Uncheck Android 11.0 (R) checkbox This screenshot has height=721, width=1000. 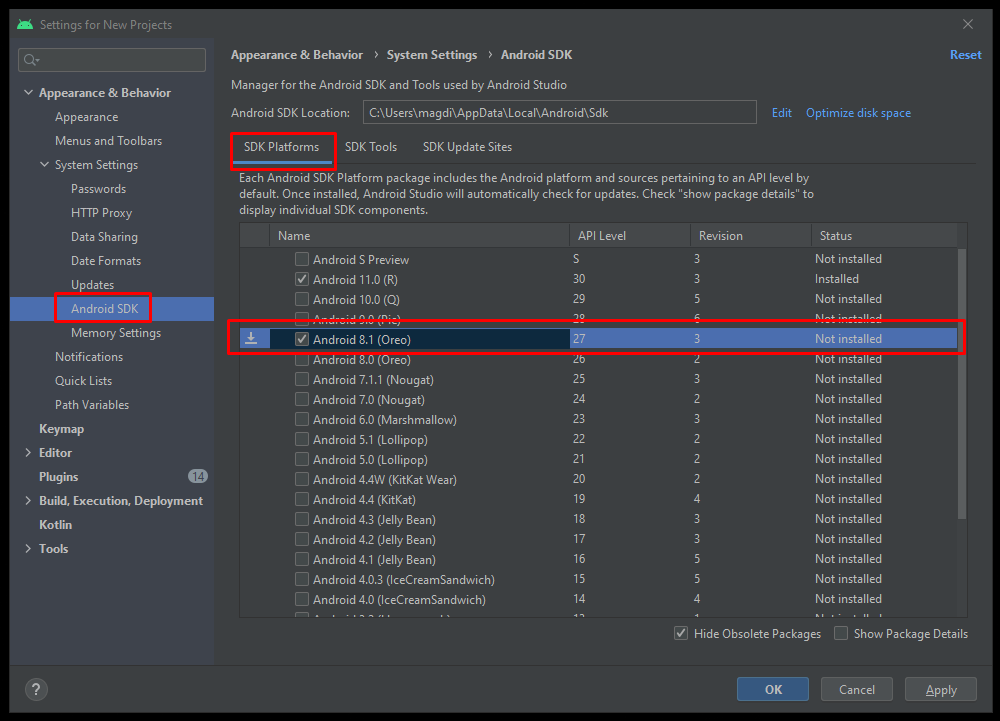point(302,279)
